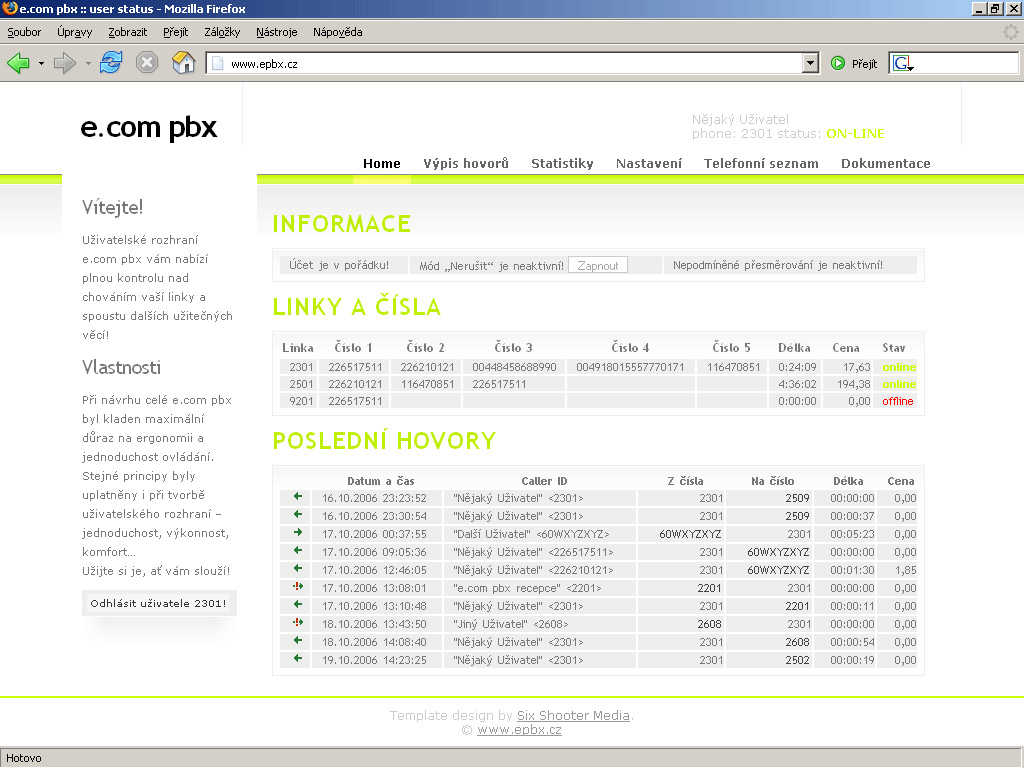1024x768 pixels.
Task: Follow the Six Shooter Media link
Action: [x=573, y=715]
